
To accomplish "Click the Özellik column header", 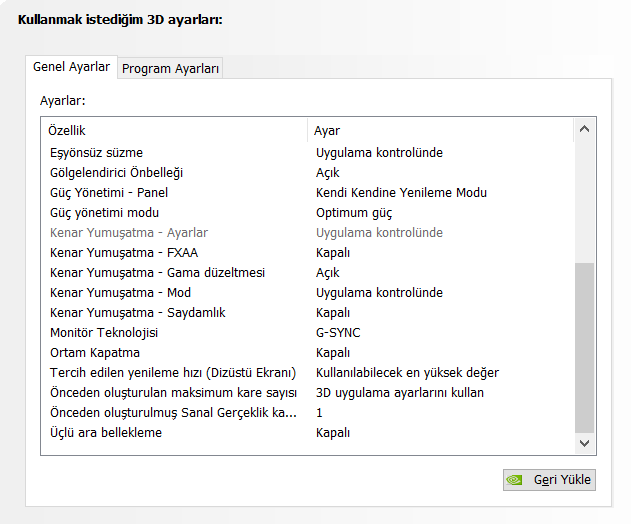I will point(67,131).
